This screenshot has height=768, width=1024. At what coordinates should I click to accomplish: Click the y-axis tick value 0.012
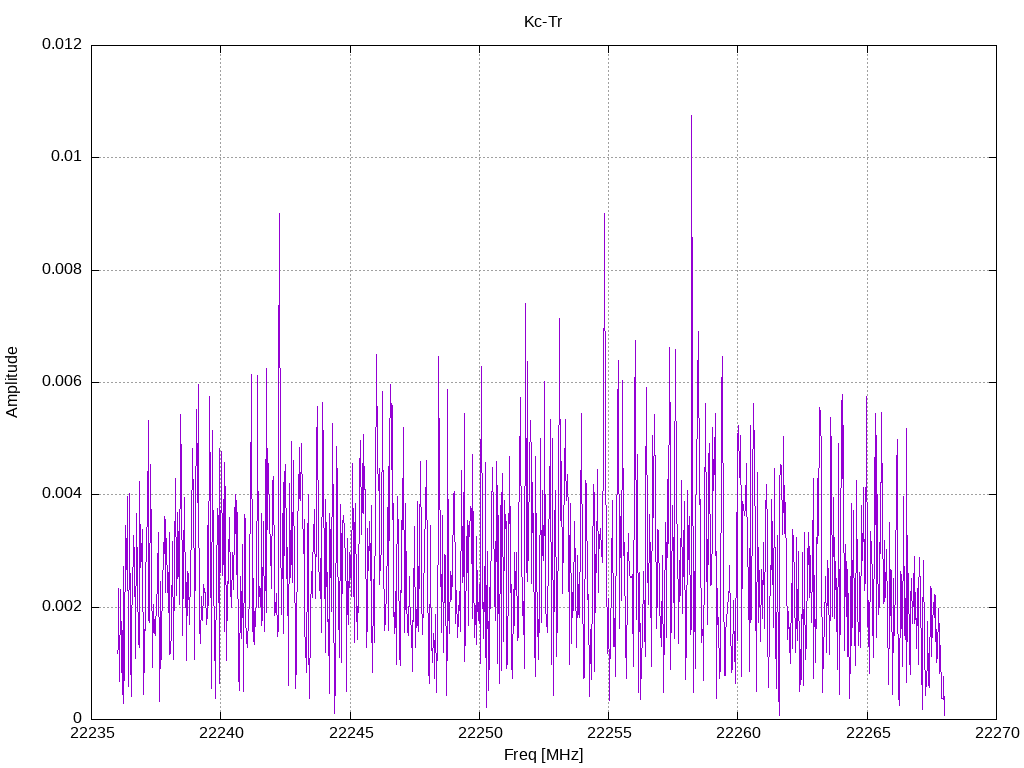[x=62, y=44]
